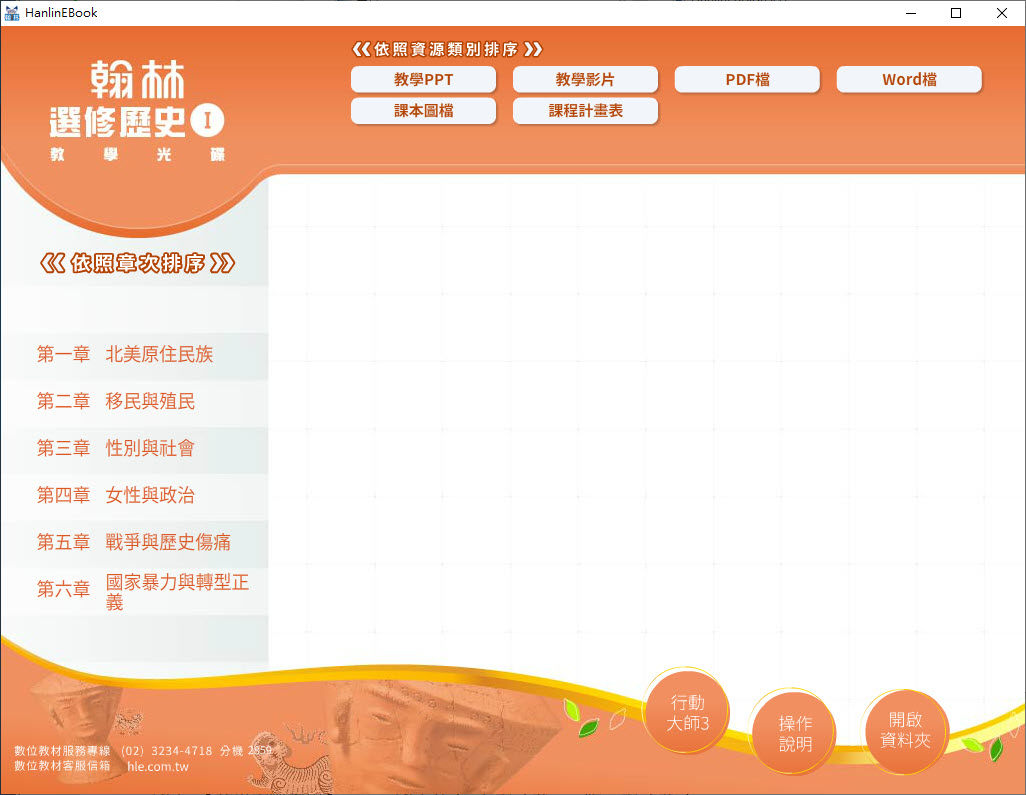Viewport: 1026px width, 795px height.
Task: Select chapter 第一章 北美原住民族
Action: pos(125,354)
